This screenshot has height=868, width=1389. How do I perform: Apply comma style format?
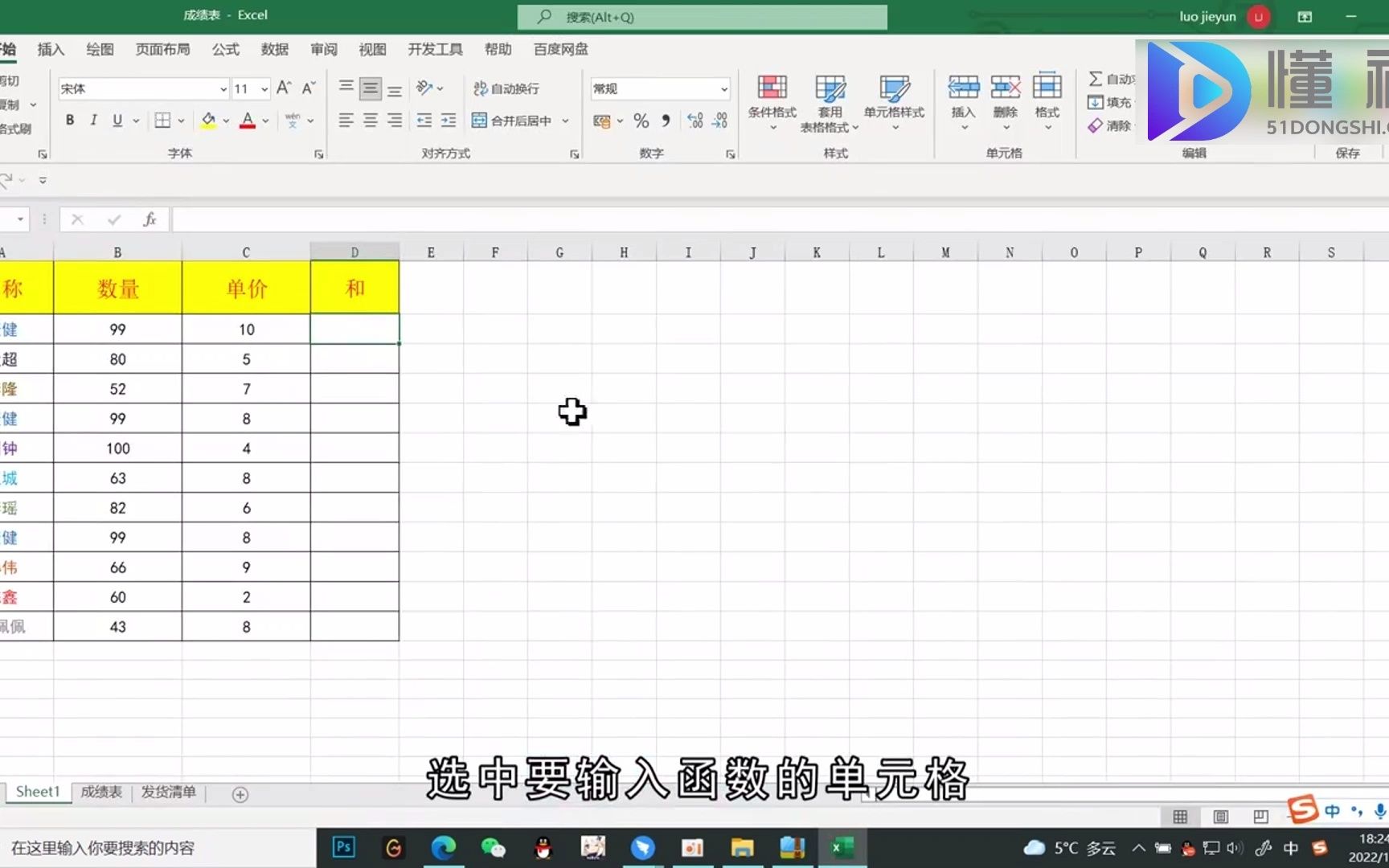click(666, 121)
